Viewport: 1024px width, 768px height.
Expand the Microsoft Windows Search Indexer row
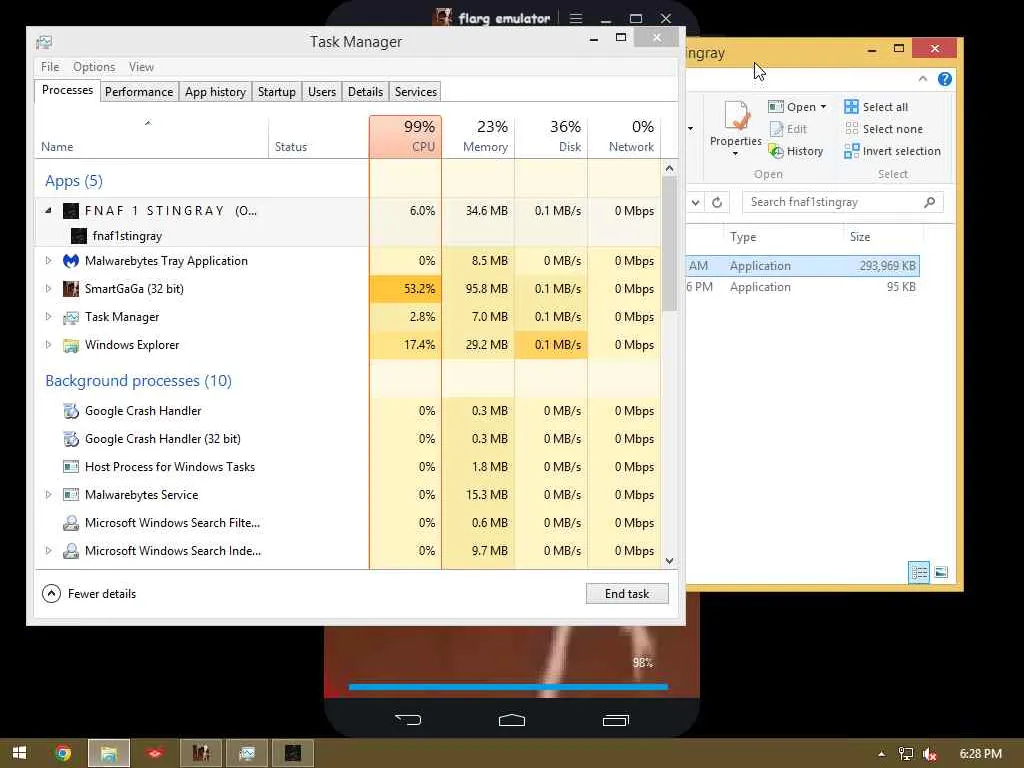(x=48, y=551)
